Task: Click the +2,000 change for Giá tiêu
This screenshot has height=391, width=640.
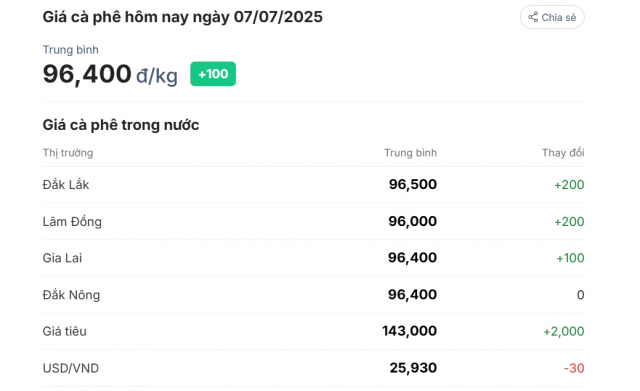Action: (x=563, y=331)
